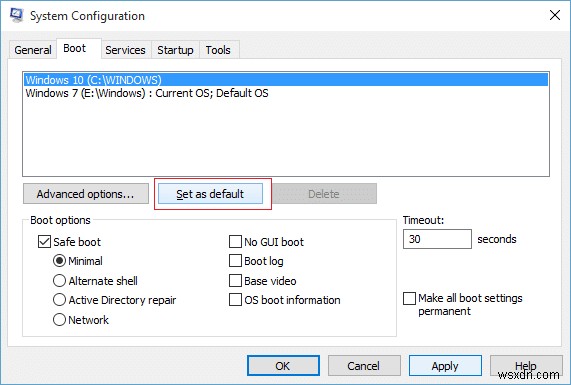Click Set as default button
Viewport: 571px width, 385px height.
click(210, 193)
